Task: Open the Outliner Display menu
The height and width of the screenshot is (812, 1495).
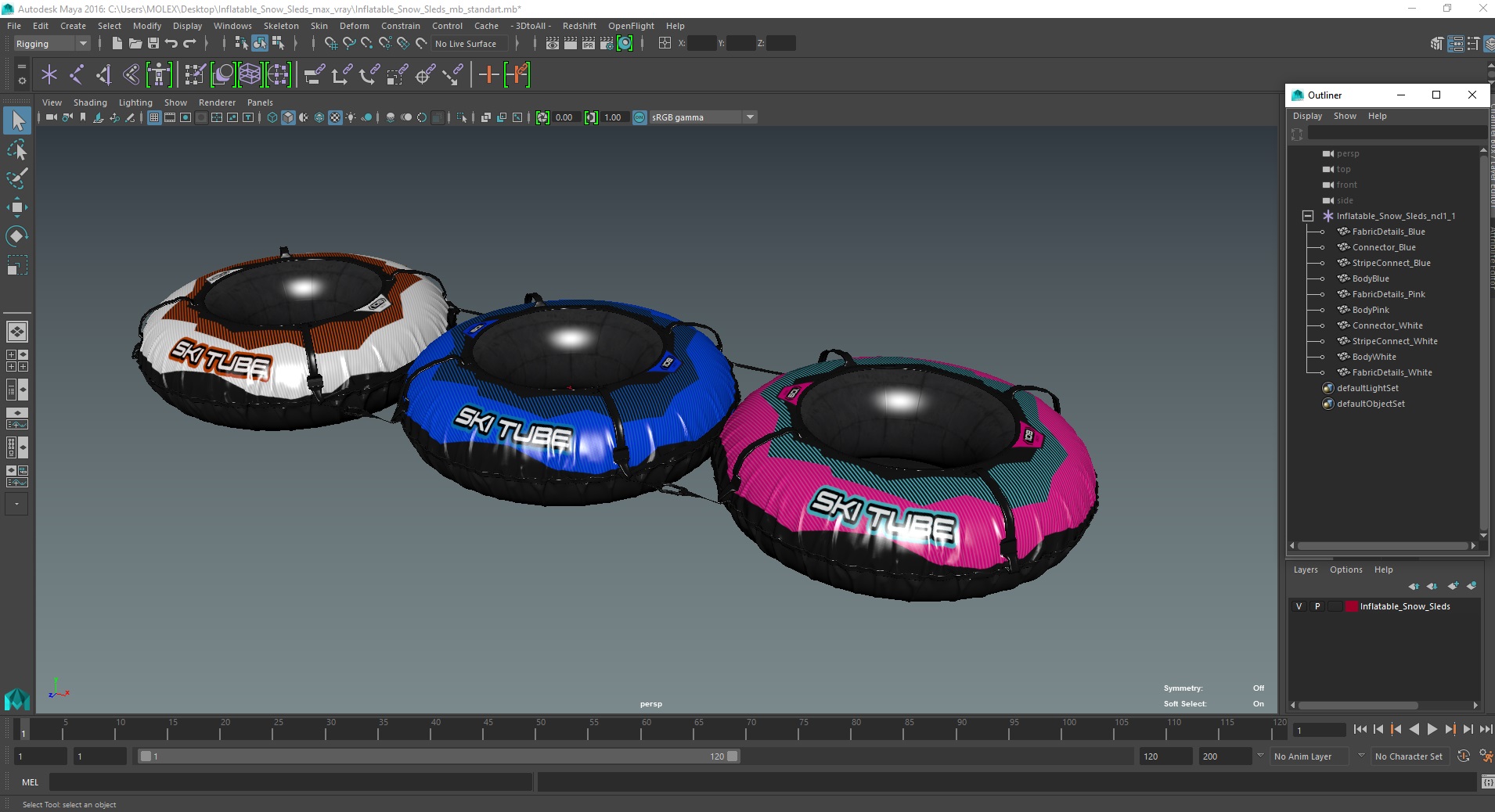Action: pyautogui.click(x=1307, y=116)
